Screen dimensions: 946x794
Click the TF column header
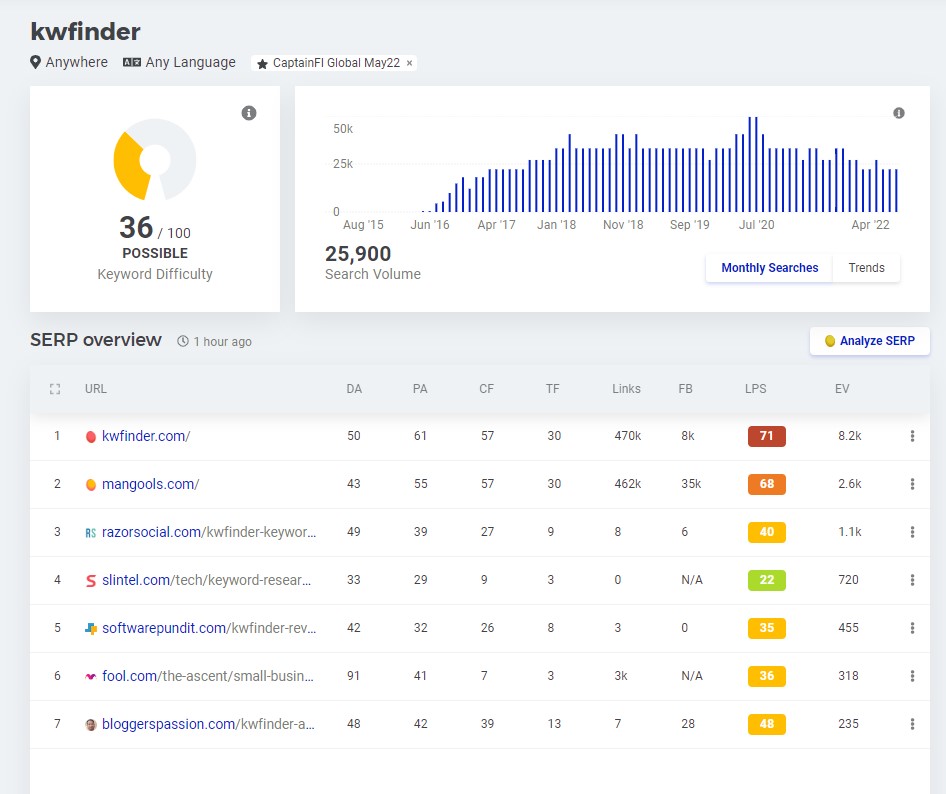[x=553, y=389]
